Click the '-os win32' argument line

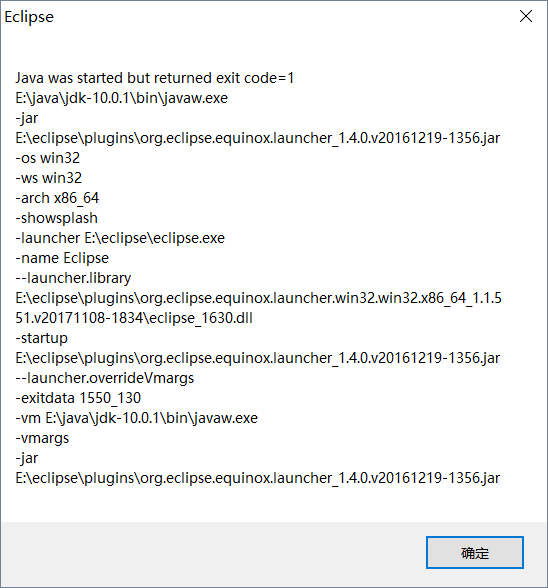coord(48,158)
